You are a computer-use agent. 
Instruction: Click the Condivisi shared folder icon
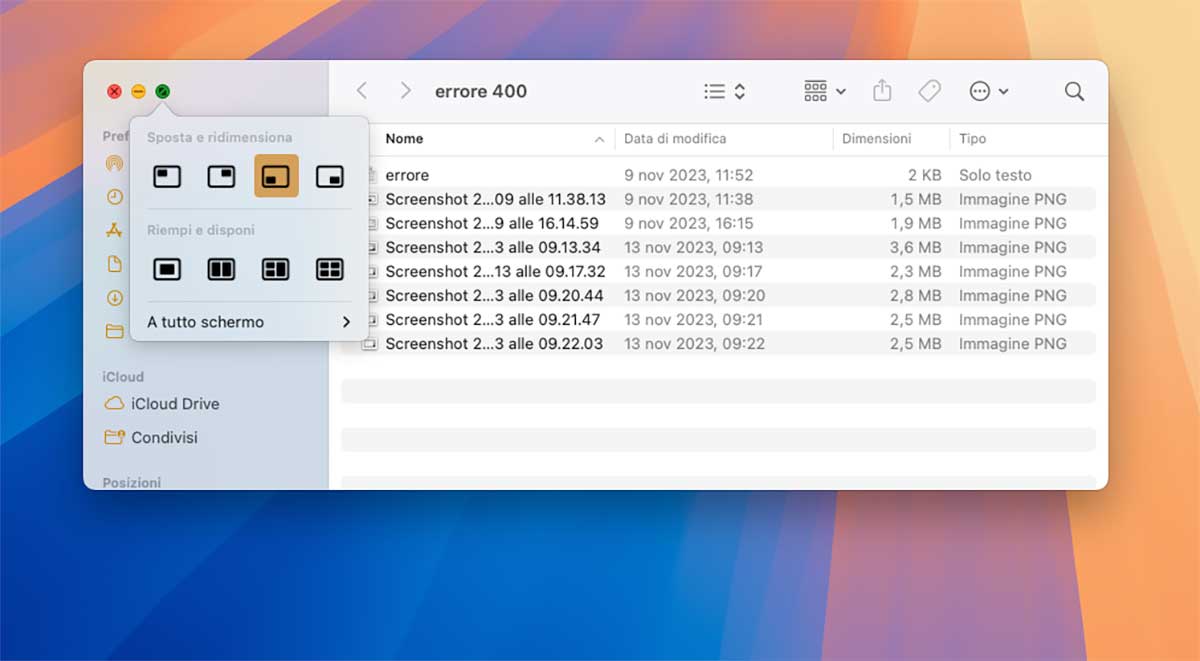115,438
